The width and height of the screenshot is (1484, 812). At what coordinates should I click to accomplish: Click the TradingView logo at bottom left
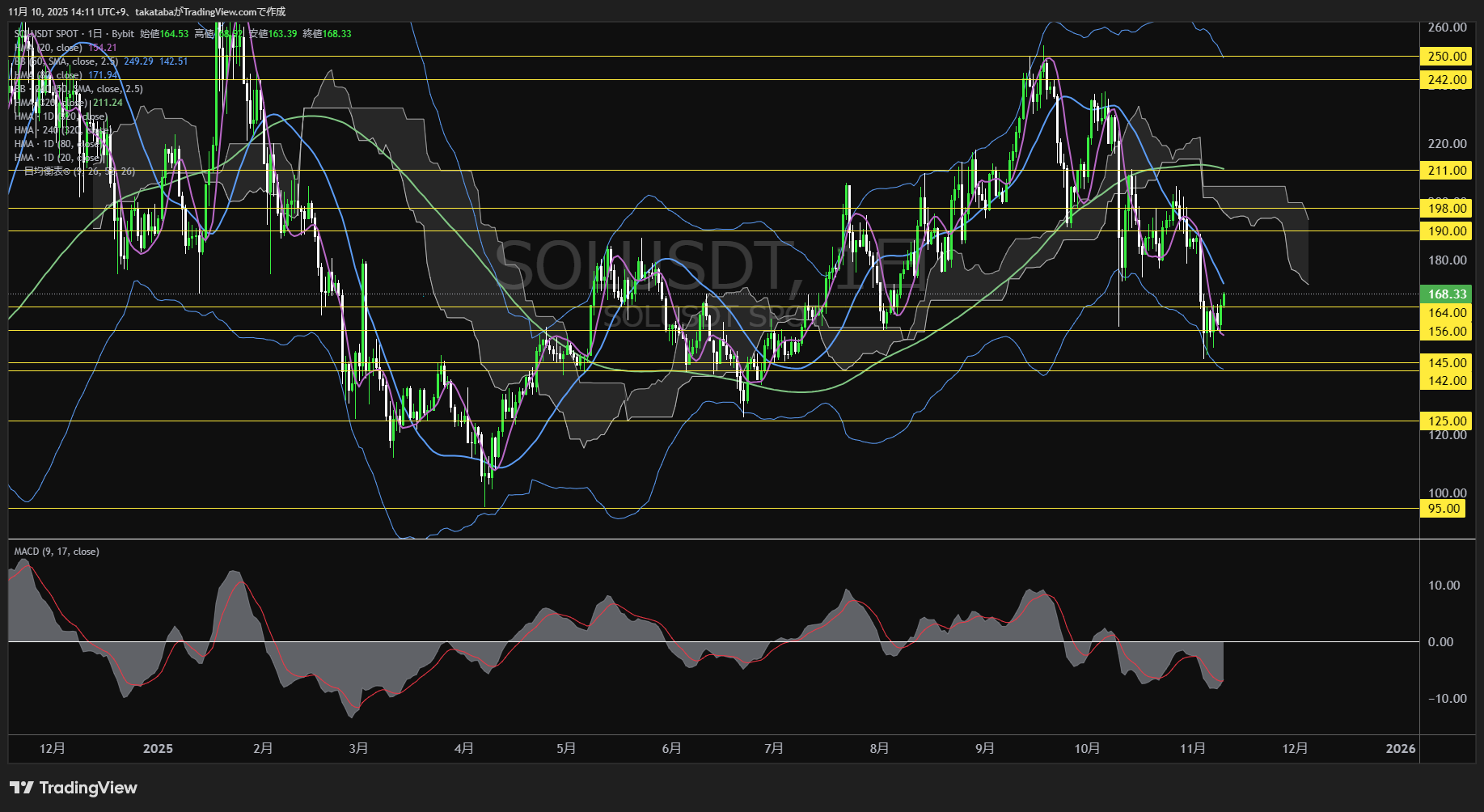[73, 787]
